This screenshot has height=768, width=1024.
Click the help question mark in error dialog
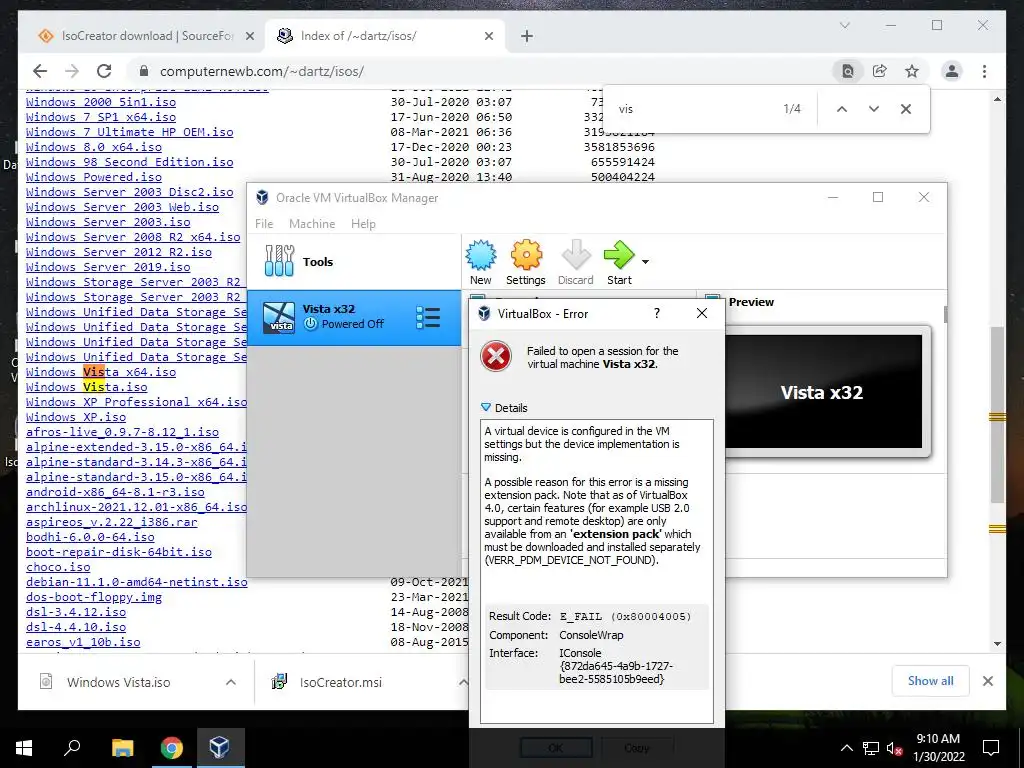tap(656, 313)
